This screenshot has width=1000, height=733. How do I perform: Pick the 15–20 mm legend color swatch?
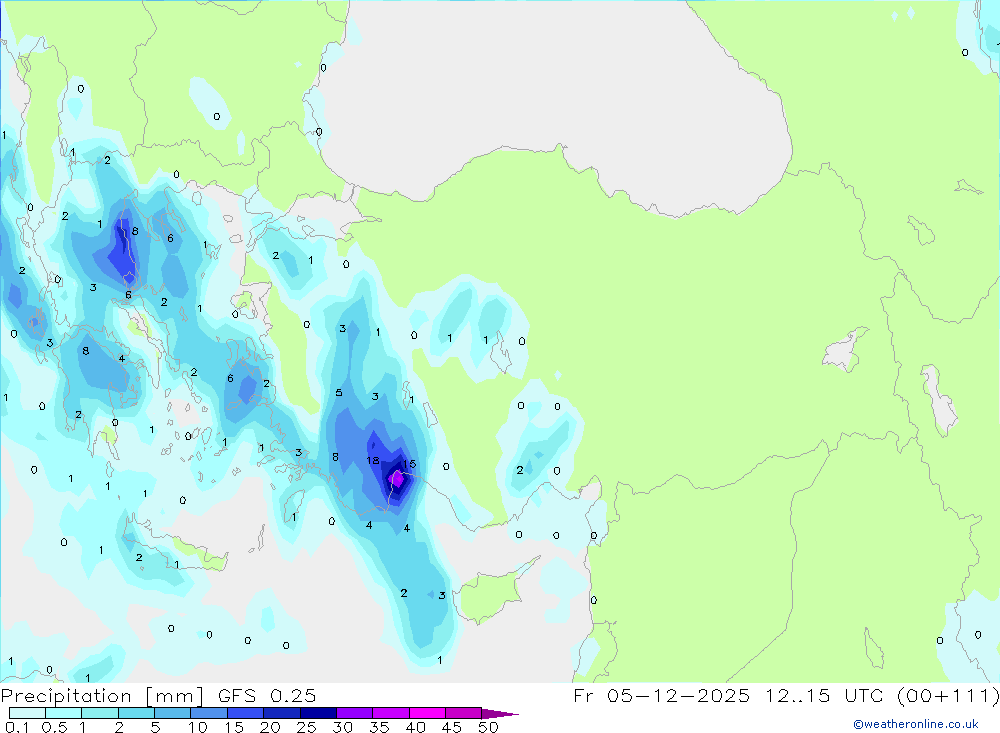coord(245,713)
